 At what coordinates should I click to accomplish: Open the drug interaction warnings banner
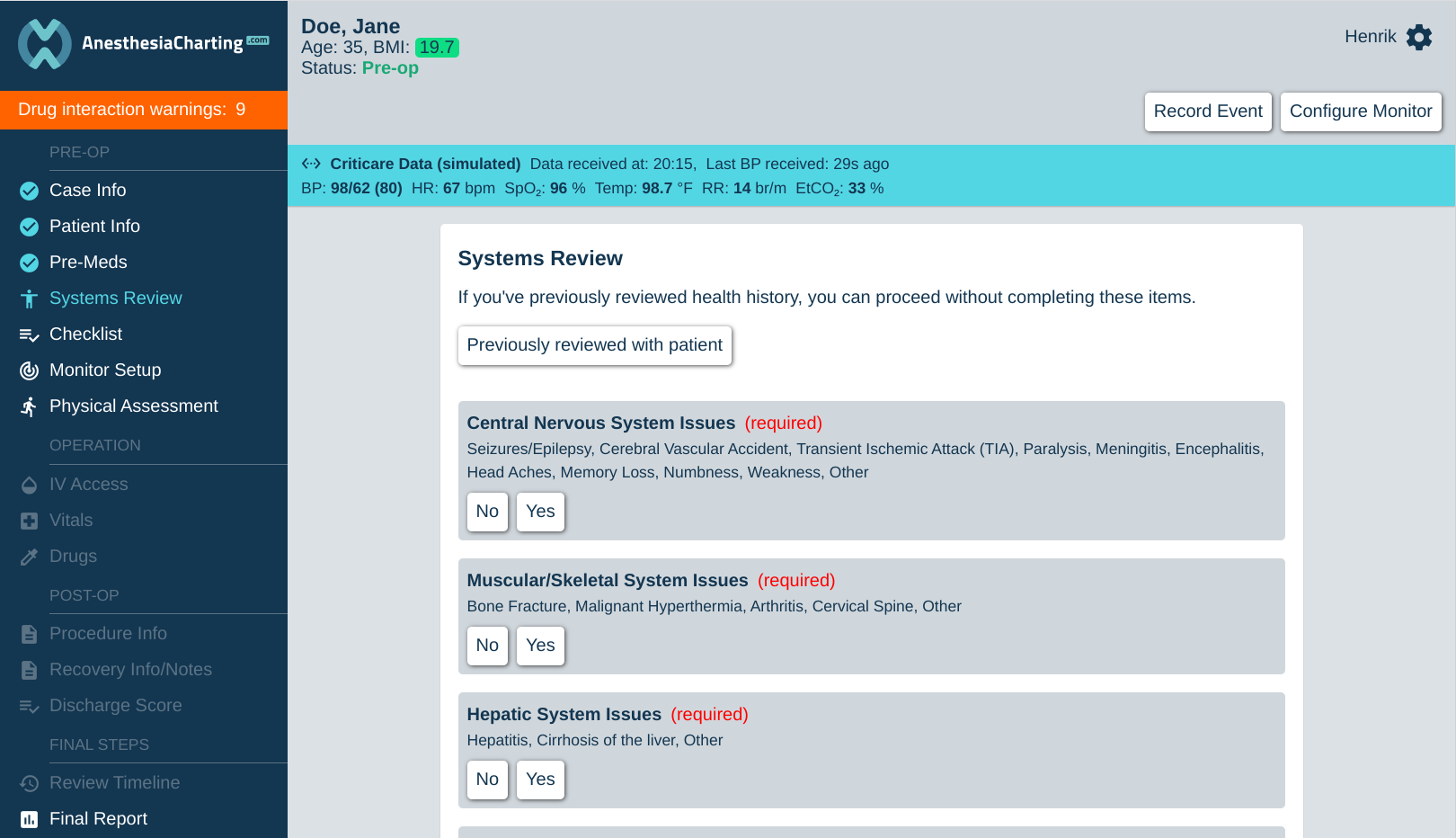coord(144,110)
